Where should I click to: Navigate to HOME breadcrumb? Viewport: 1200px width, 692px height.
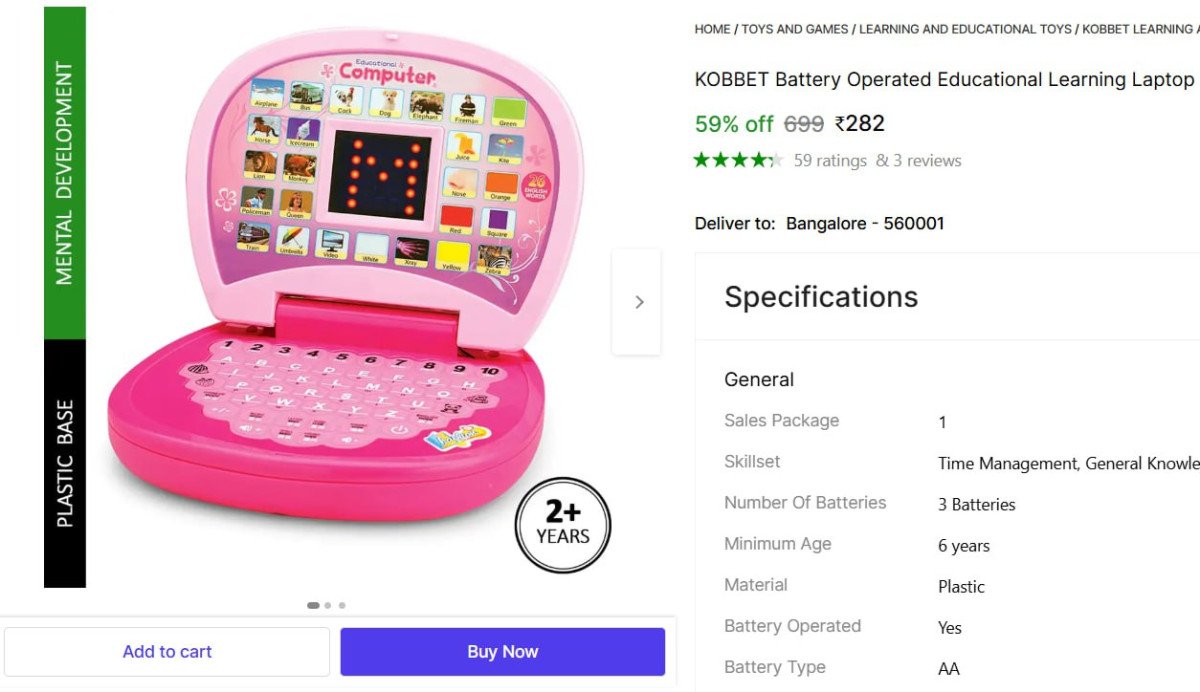click(x=711, y=29)
